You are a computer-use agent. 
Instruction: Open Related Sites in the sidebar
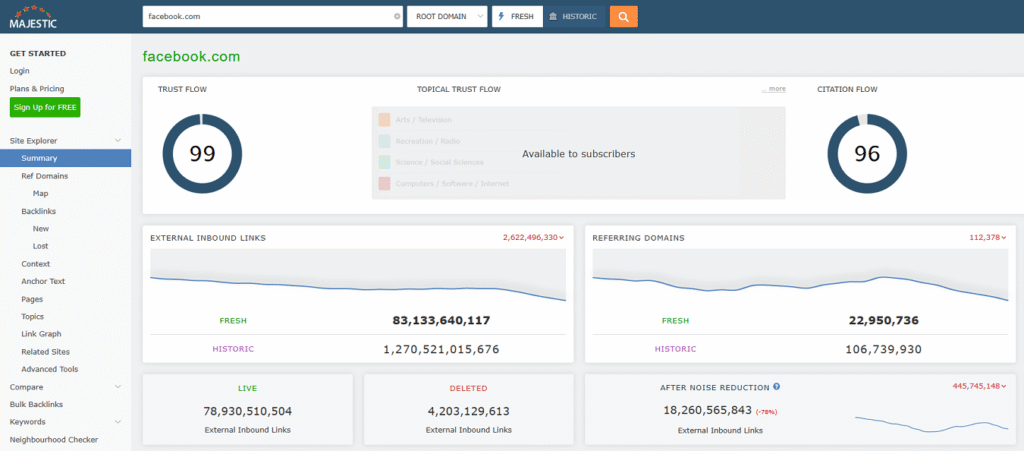click(46, 352)
